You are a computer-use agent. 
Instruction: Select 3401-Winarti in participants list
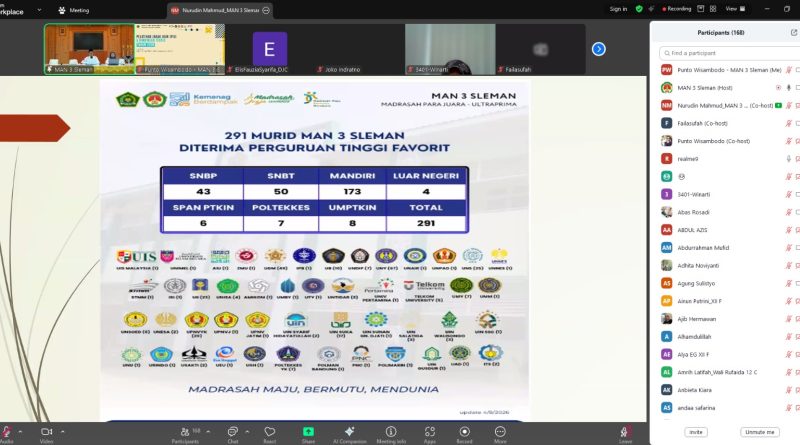[x=730, y=194]
